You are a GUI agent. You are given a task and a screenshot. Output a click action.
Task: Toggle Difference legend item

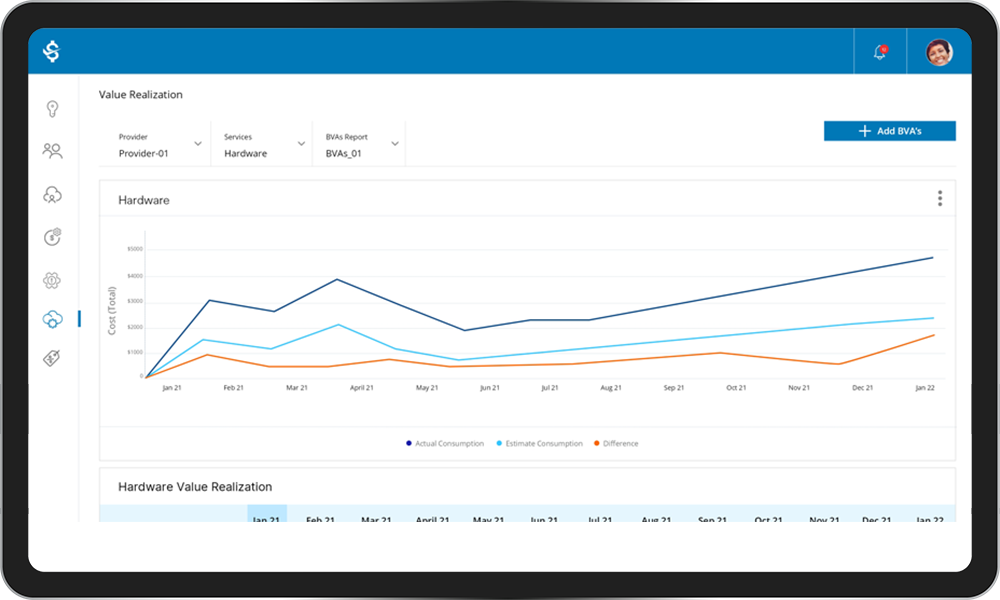point(616,443)
